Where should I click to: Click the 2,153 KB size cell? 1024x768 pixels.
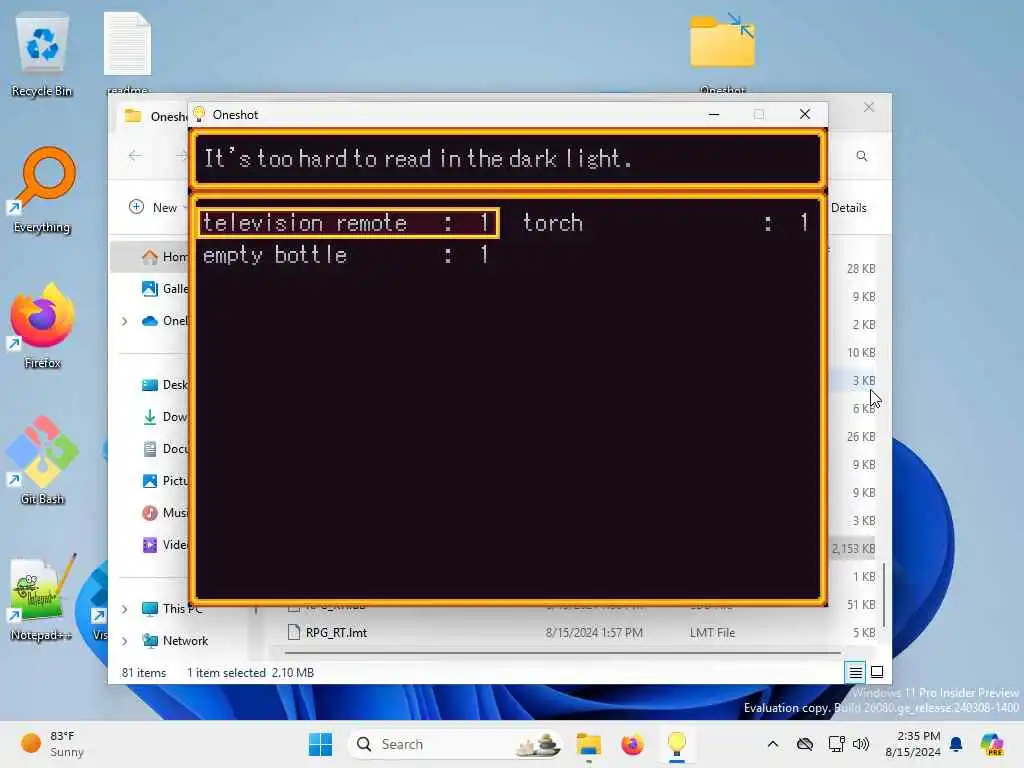(x=853, y=549)
